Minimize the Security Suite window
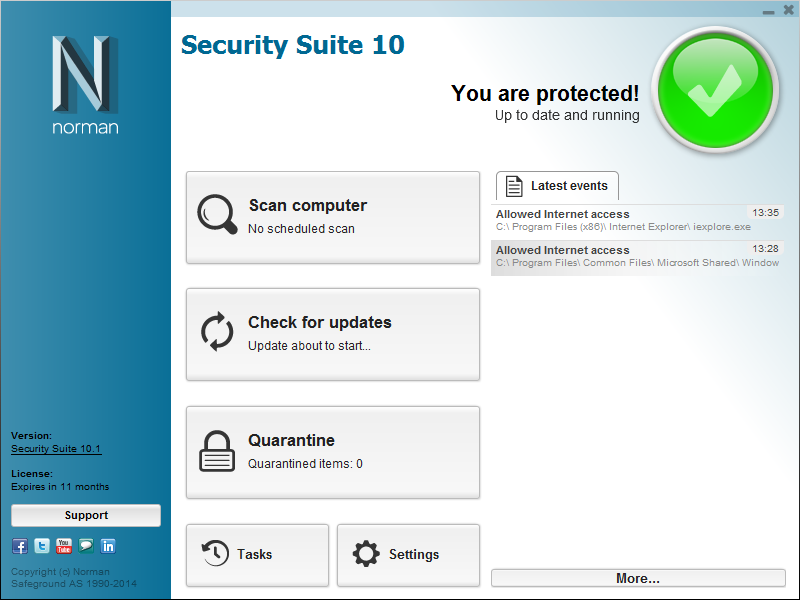The image size is (800, 600). tap(768, 11)
